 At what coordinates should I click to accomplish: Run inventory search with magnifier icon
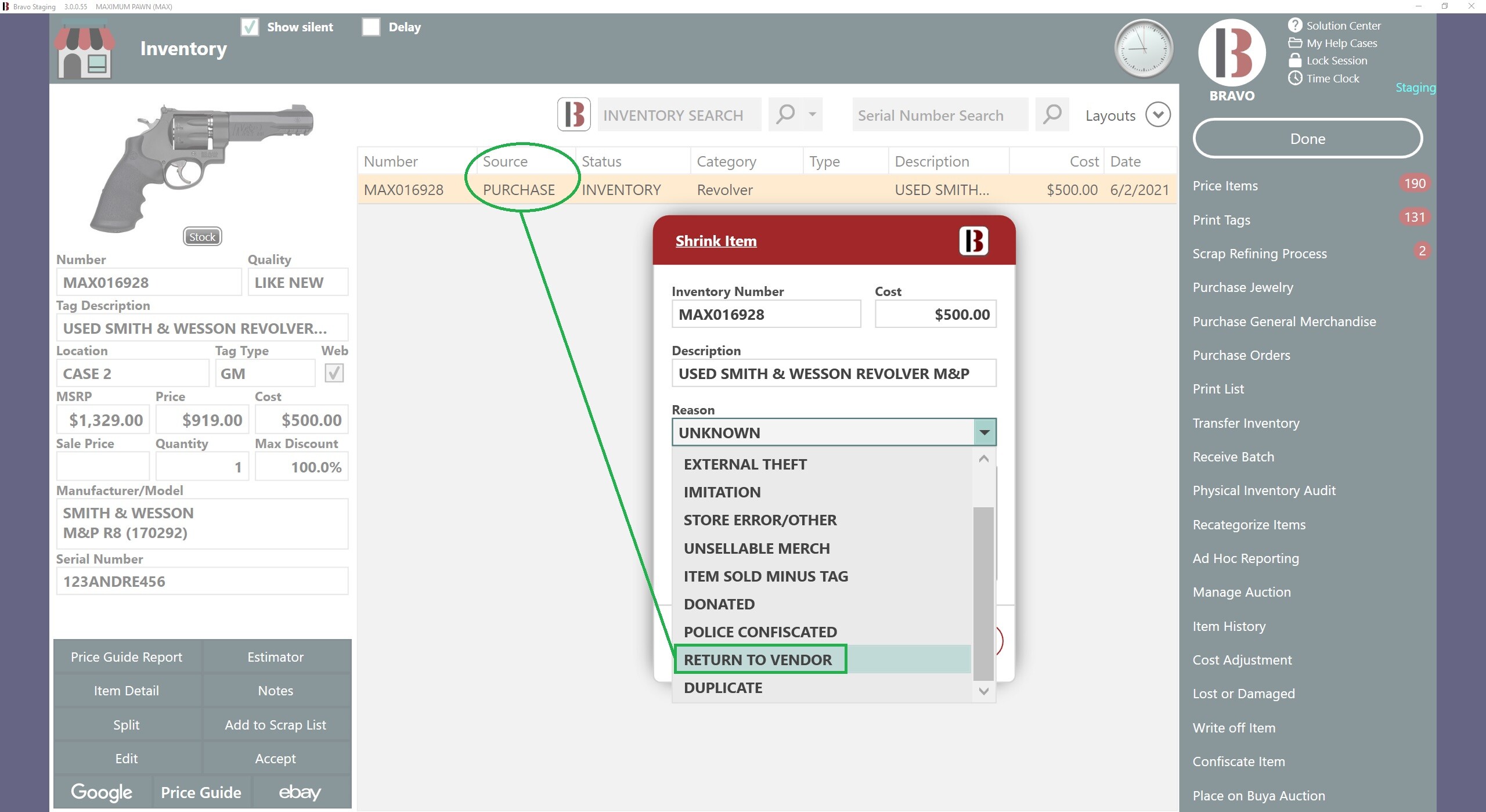pyautogui.click(x=785, y=114)
